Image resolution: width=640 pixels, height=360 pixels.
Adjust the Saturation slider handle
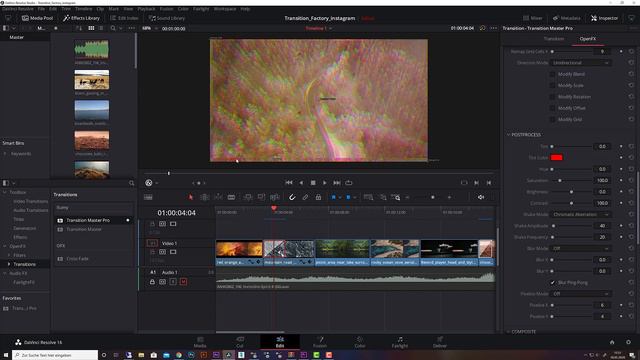tap(560, 180)
